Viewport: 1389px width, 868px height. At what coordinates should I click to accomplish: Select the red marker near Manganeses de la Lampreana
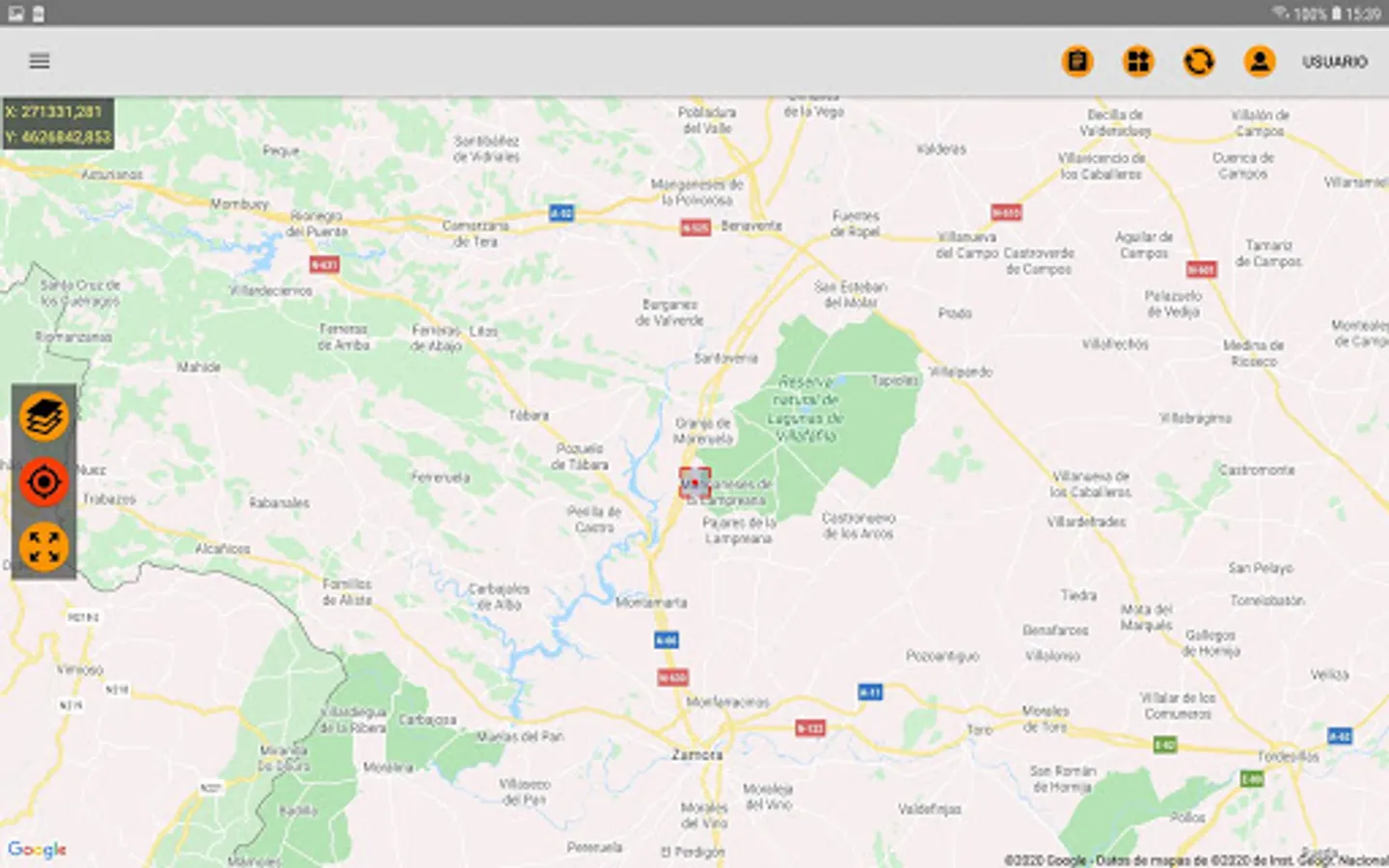[694, 483]
